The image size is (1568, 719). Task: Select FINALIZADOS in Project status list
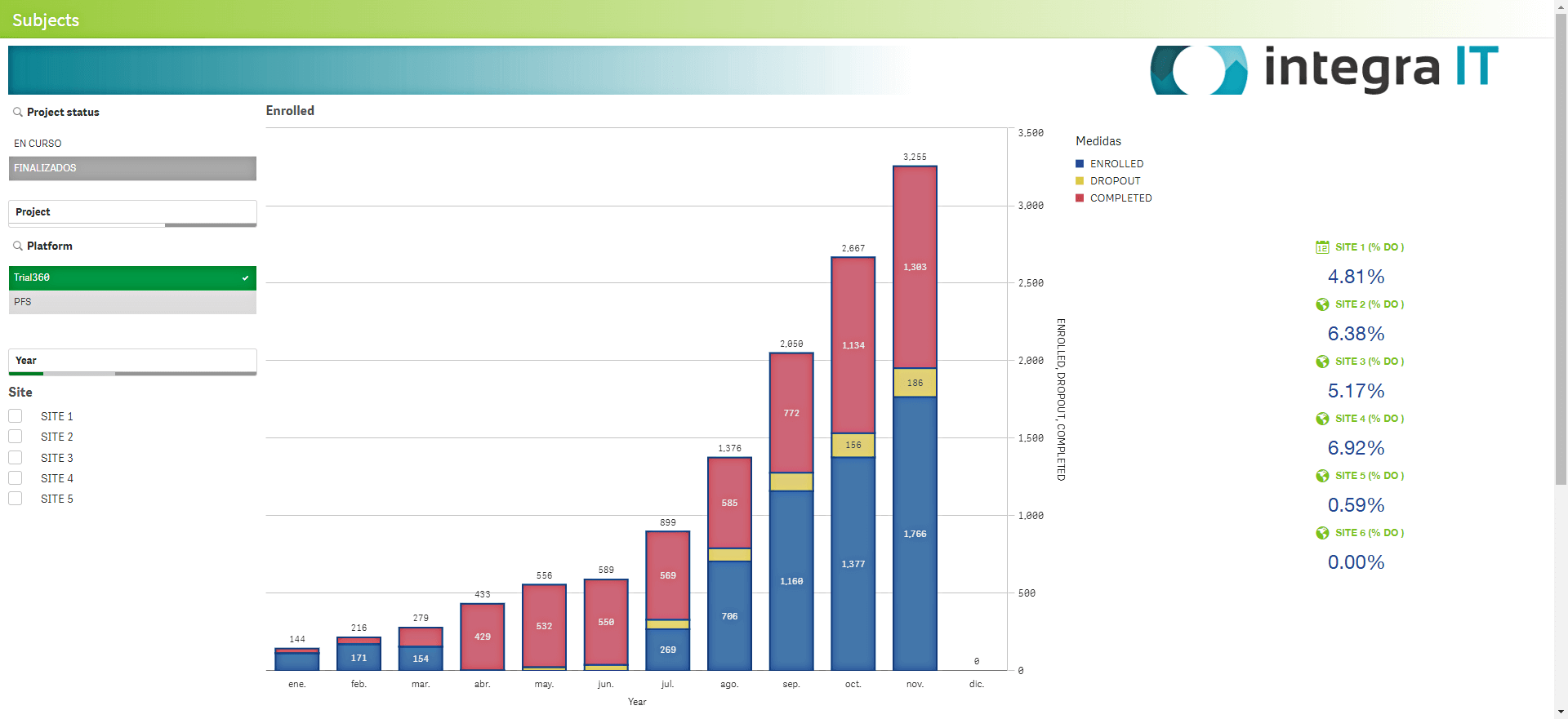[132, 168]
